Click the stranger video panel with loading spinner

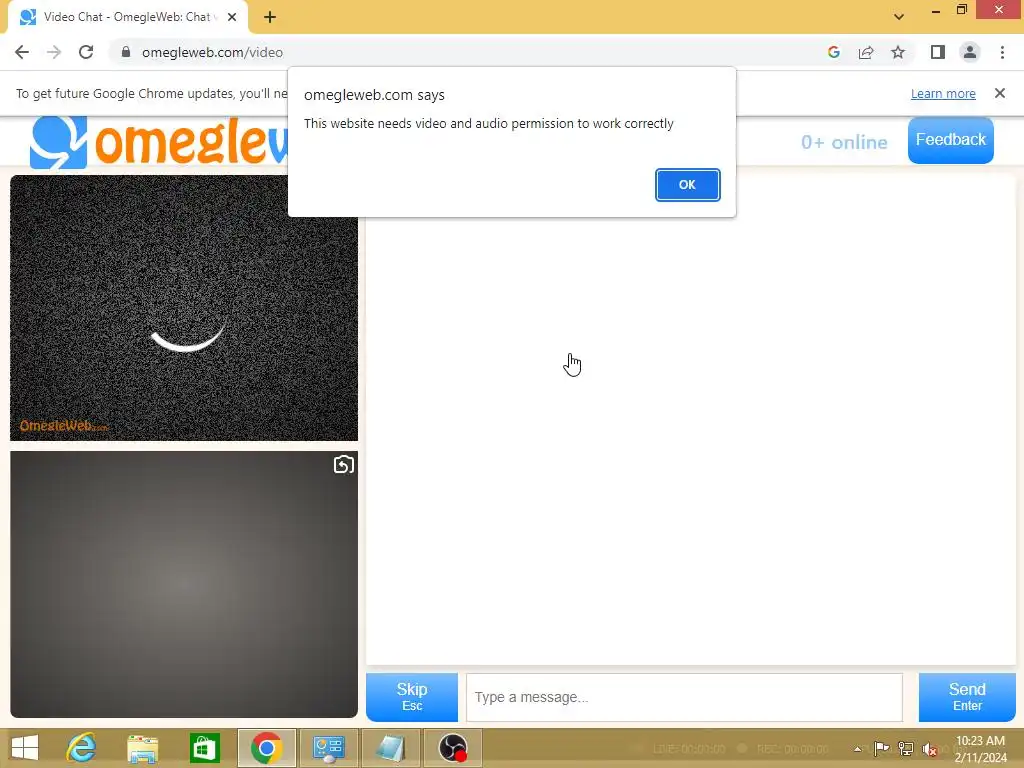point(184,308)
